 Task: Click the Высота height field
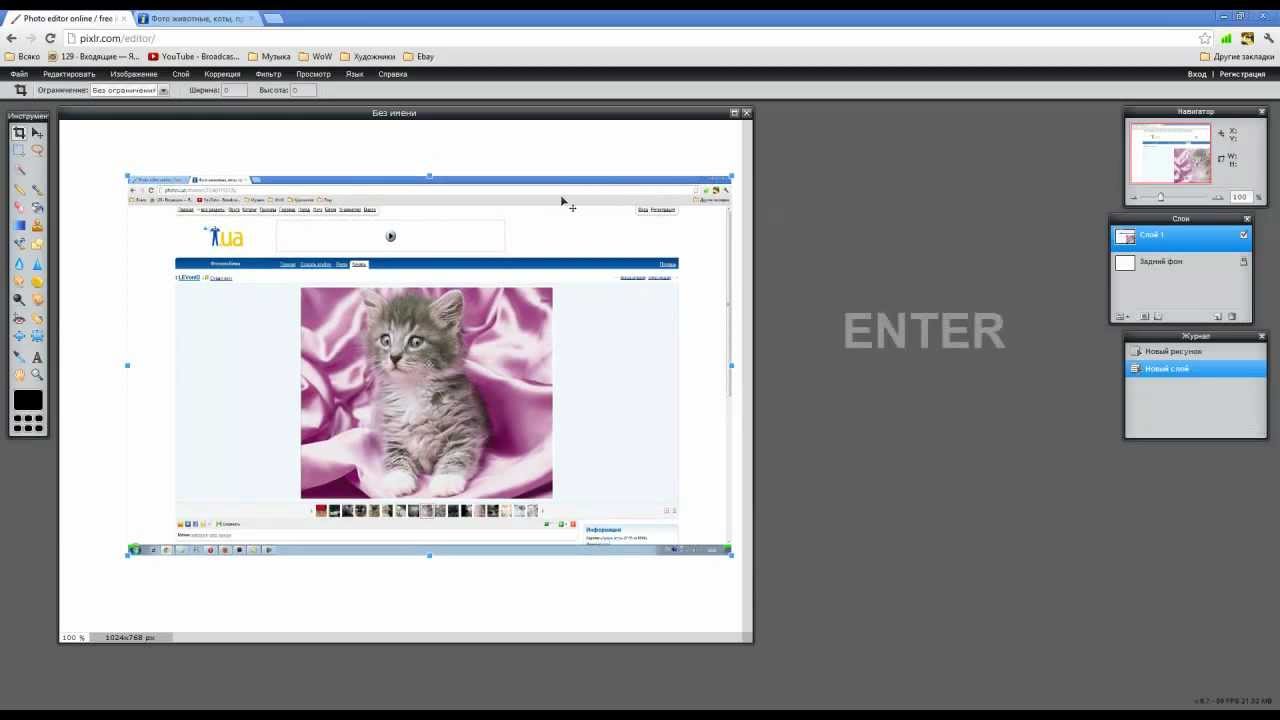click(304, 90)
